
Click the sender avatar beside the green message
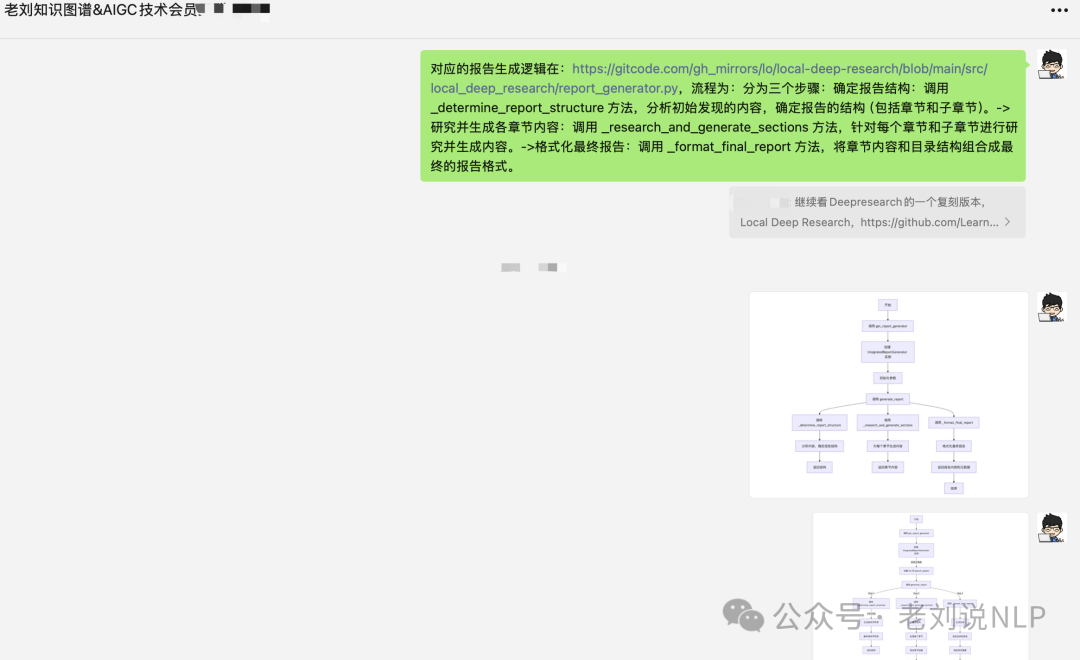click(x=1052, y=65)
